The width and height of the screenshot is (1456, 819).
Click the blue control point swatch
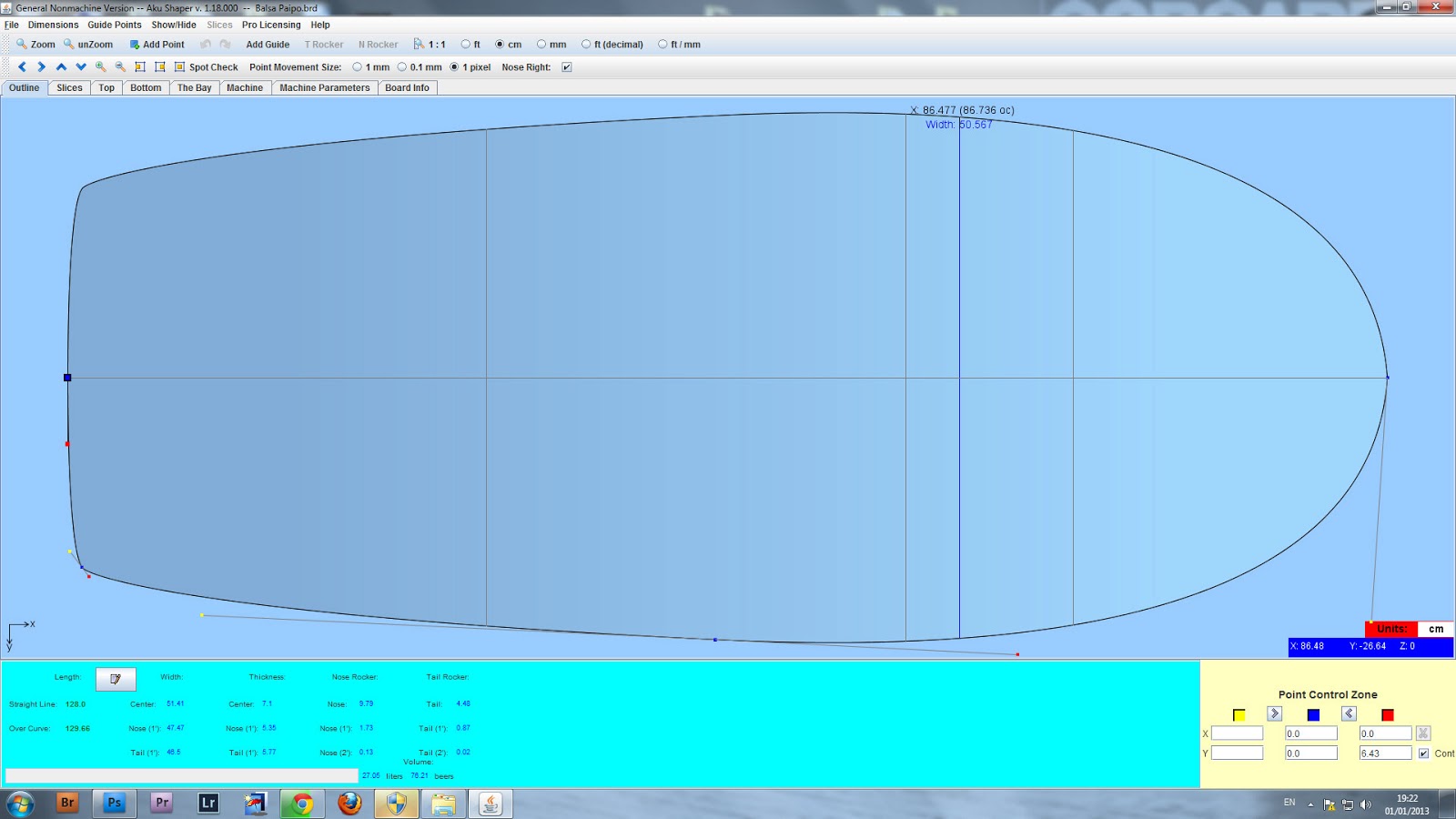1313,715
